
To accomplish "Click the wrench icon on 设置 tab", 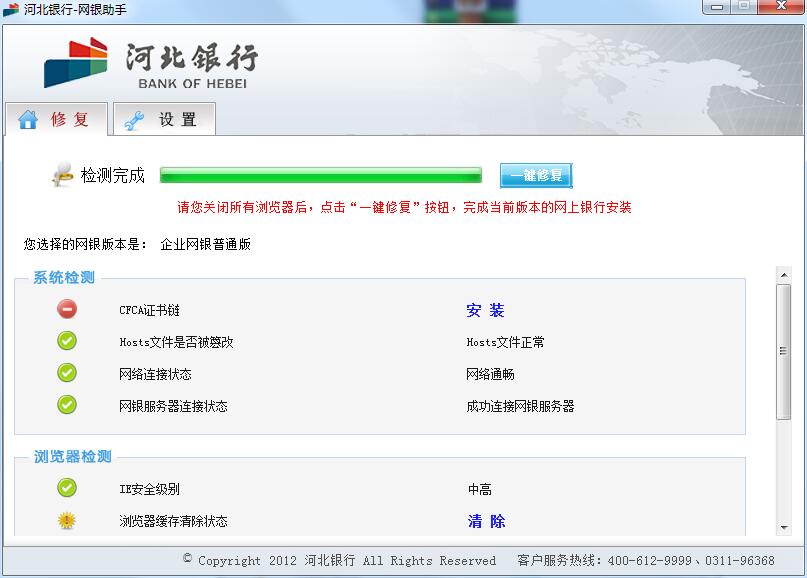I will 135,120.
